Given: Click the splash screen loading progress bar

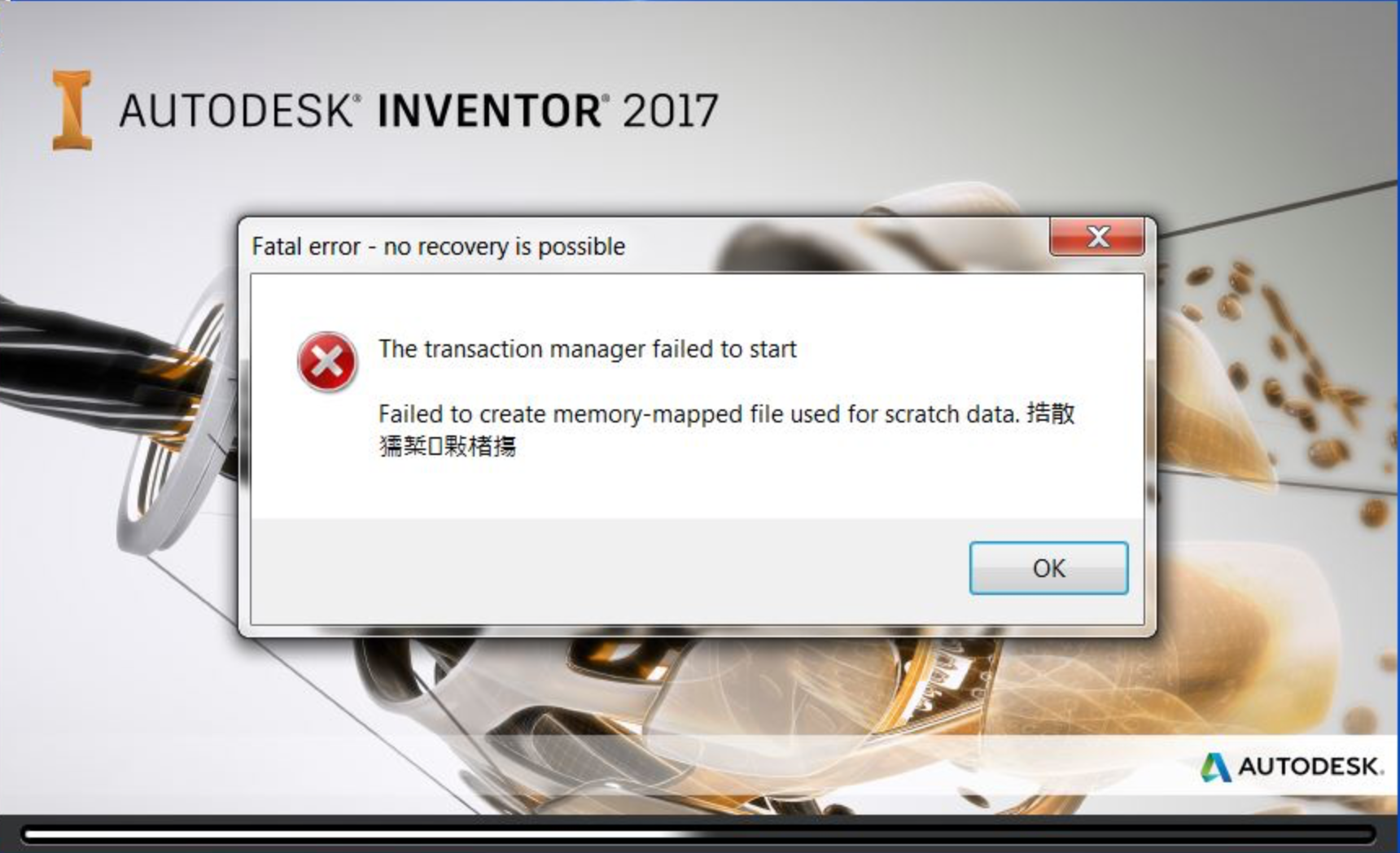Looking at the screenshot, I should [x=698, y=834].
